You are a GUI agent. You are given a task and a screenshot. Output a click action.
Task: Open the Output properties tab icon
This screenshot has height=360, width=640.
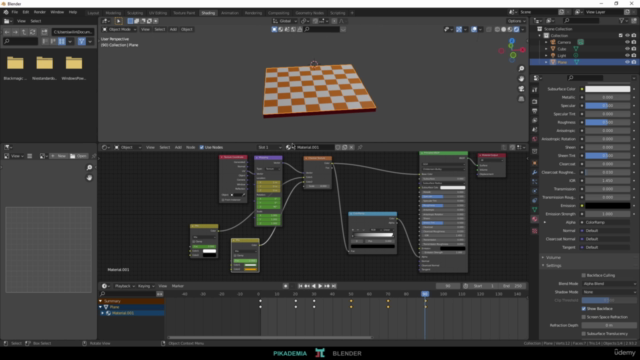535,111
